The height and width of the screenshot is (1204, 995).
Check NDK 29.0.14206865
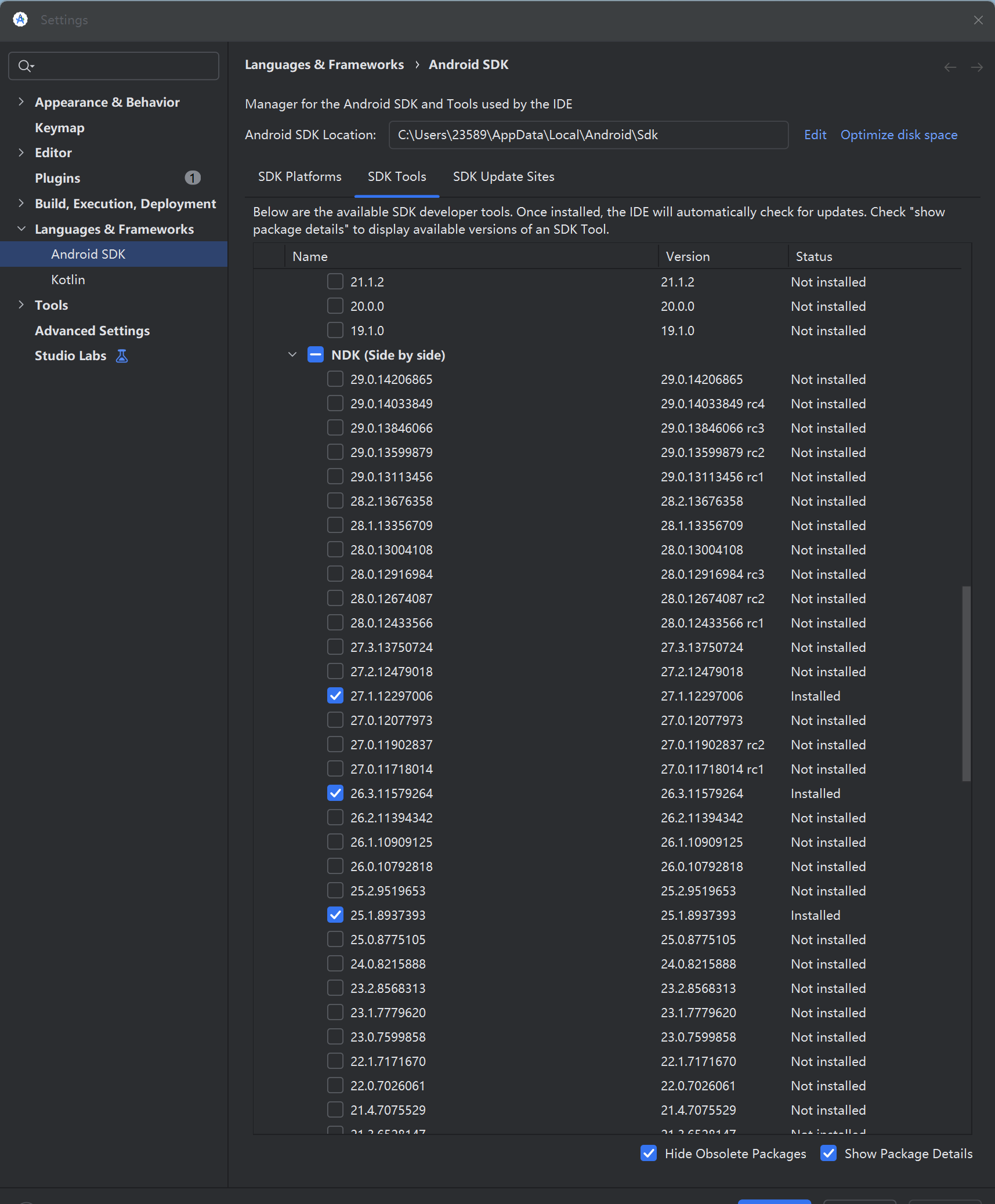[335, 379]
